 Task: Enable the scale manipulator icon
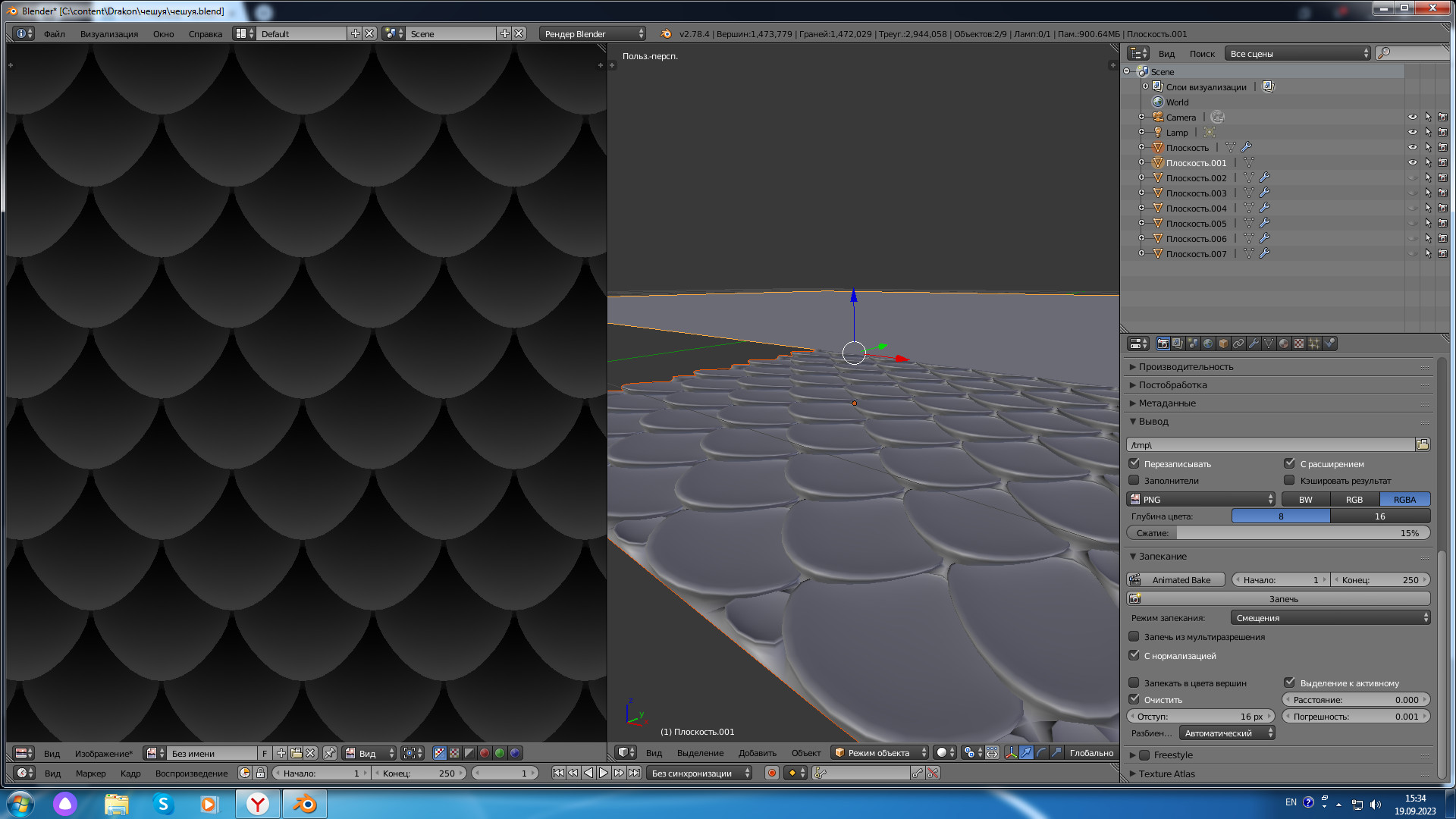point(1056,752)
